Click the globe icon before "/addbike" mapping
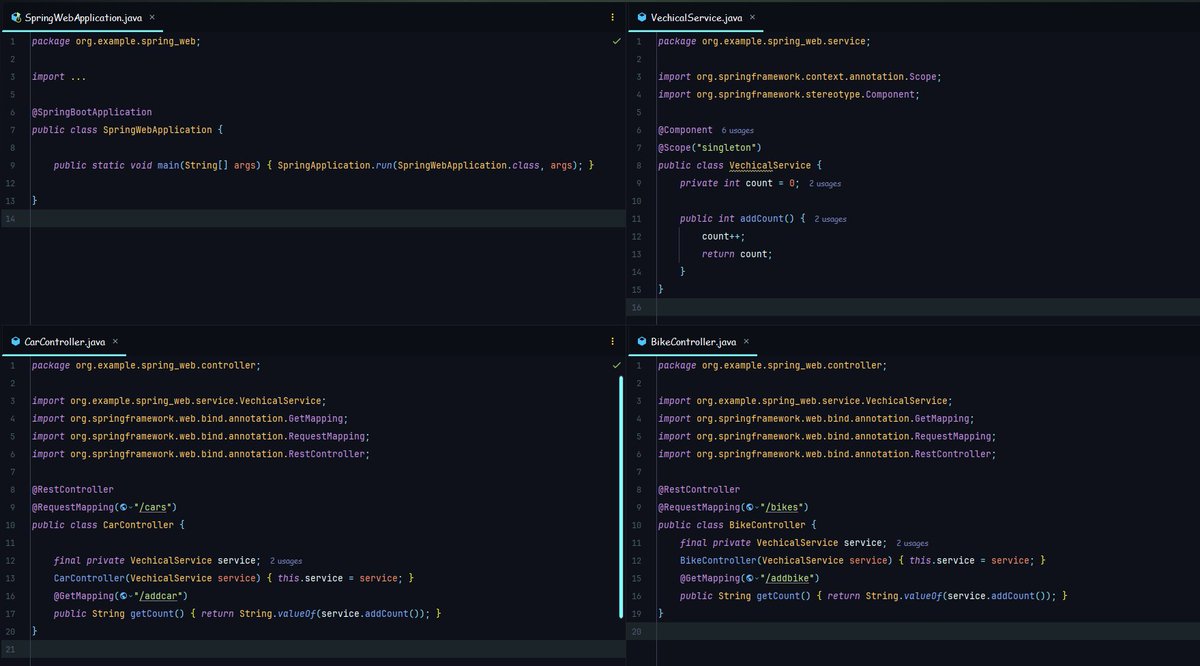The height and width of the screenshot is (666, 1200). (749, 578)
